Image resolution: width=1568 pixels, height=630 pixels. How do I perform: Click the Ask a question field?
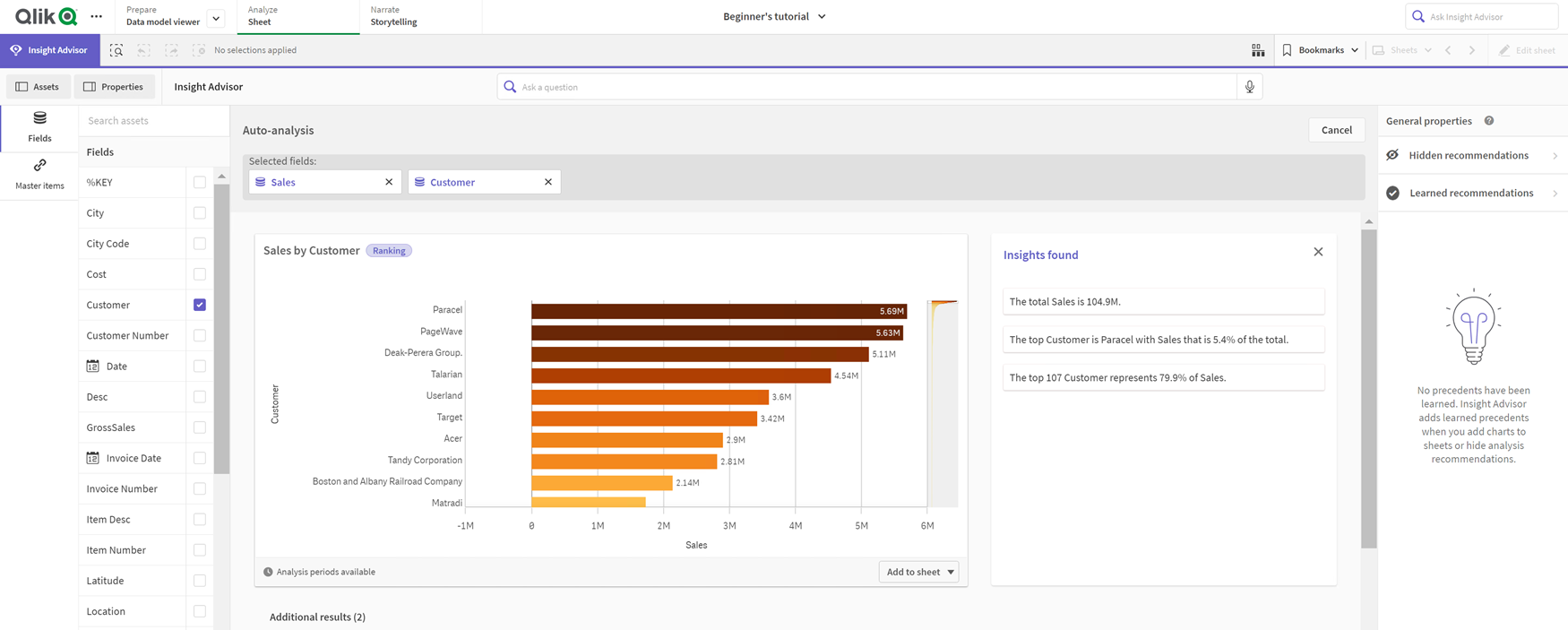[x=869, y=87]
